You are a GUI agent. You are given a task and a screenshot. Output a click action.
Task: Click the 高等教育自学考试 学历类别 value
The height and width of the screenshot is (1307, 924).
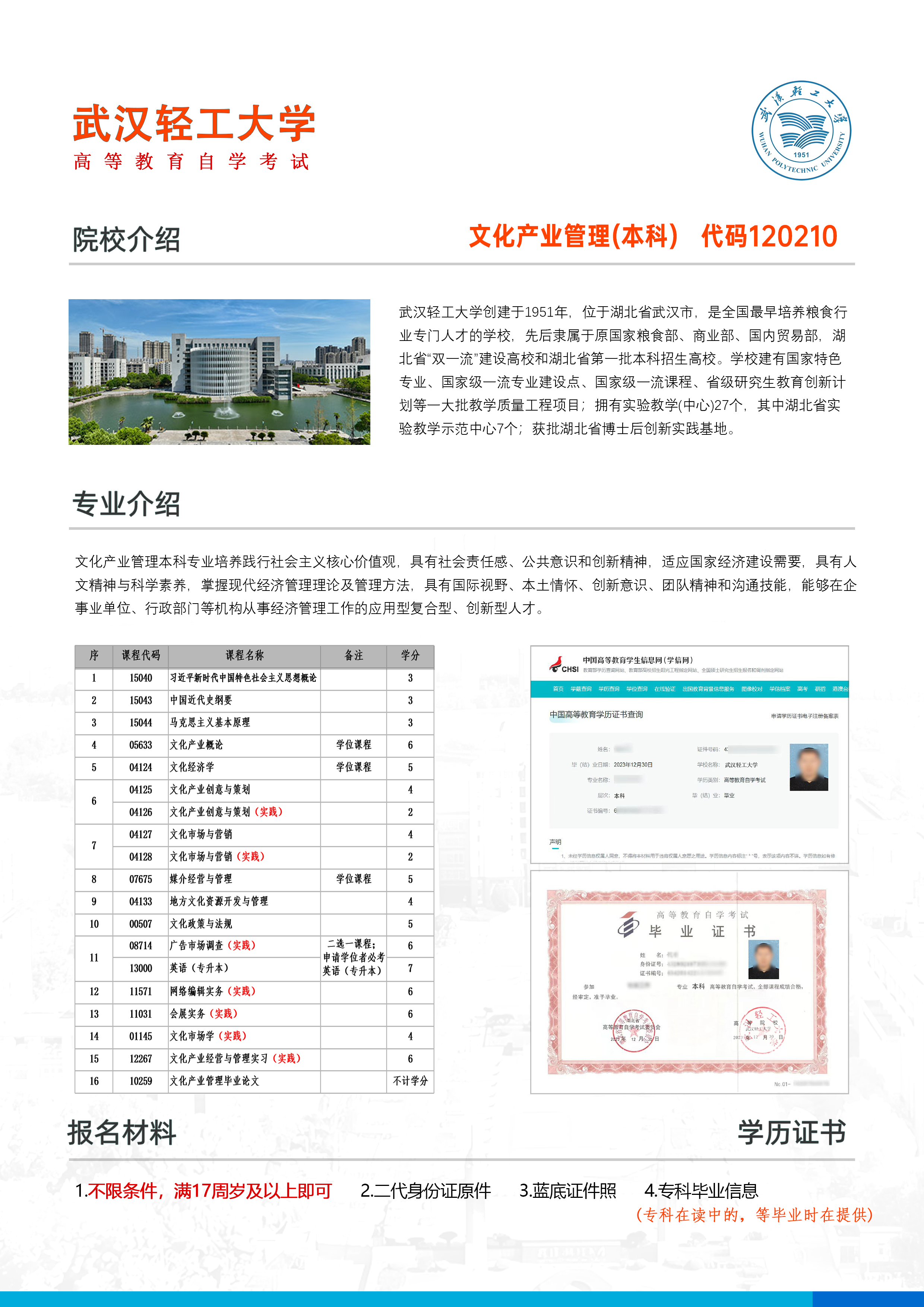pos(745,780)
